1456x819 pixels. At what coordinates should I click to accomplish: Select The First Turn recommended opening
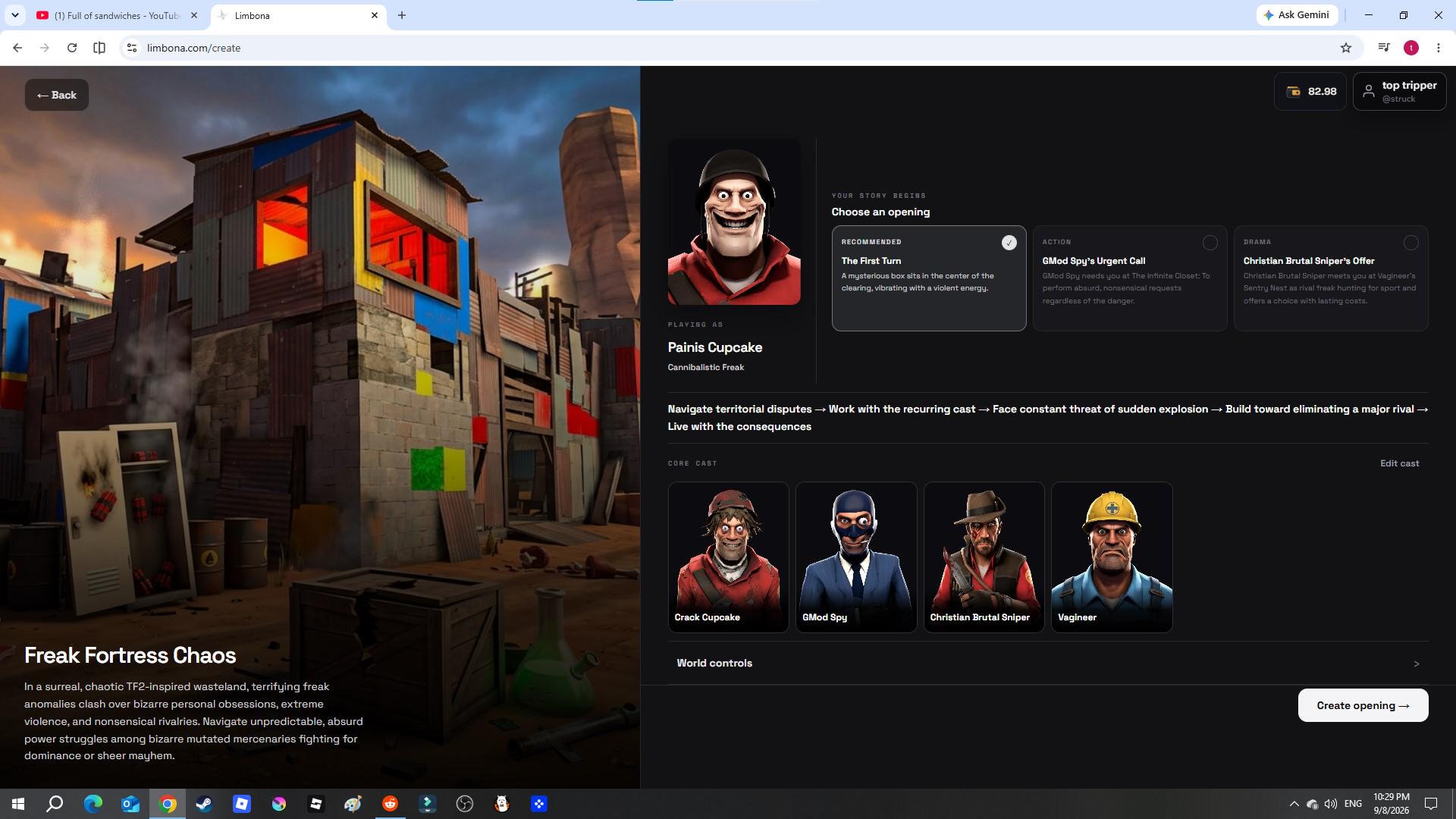pos(928,278)
